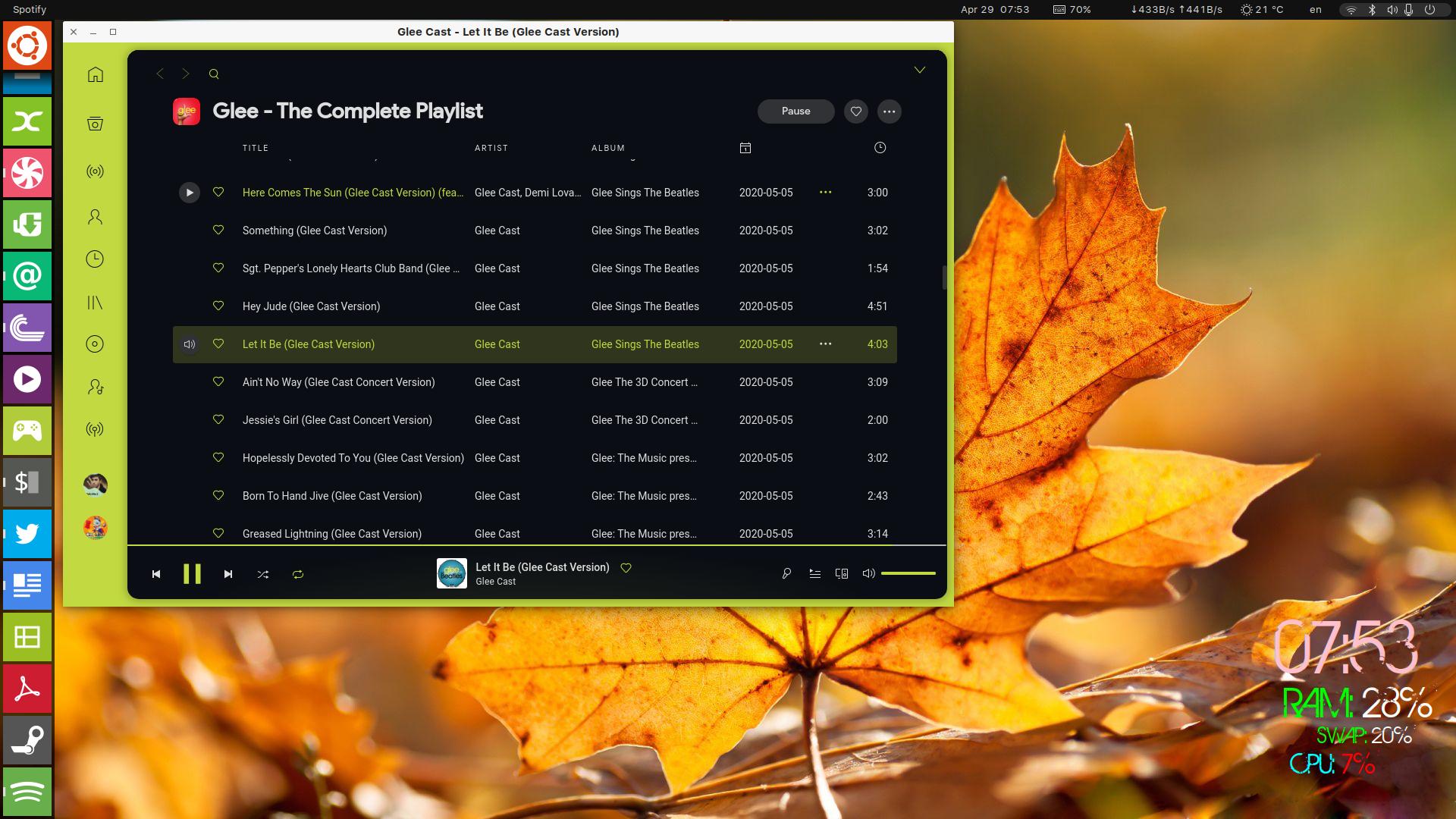This screenshot has height=819, width=1456.
Task: Launch Steam from the dock
Action: [x=27, y=740]
